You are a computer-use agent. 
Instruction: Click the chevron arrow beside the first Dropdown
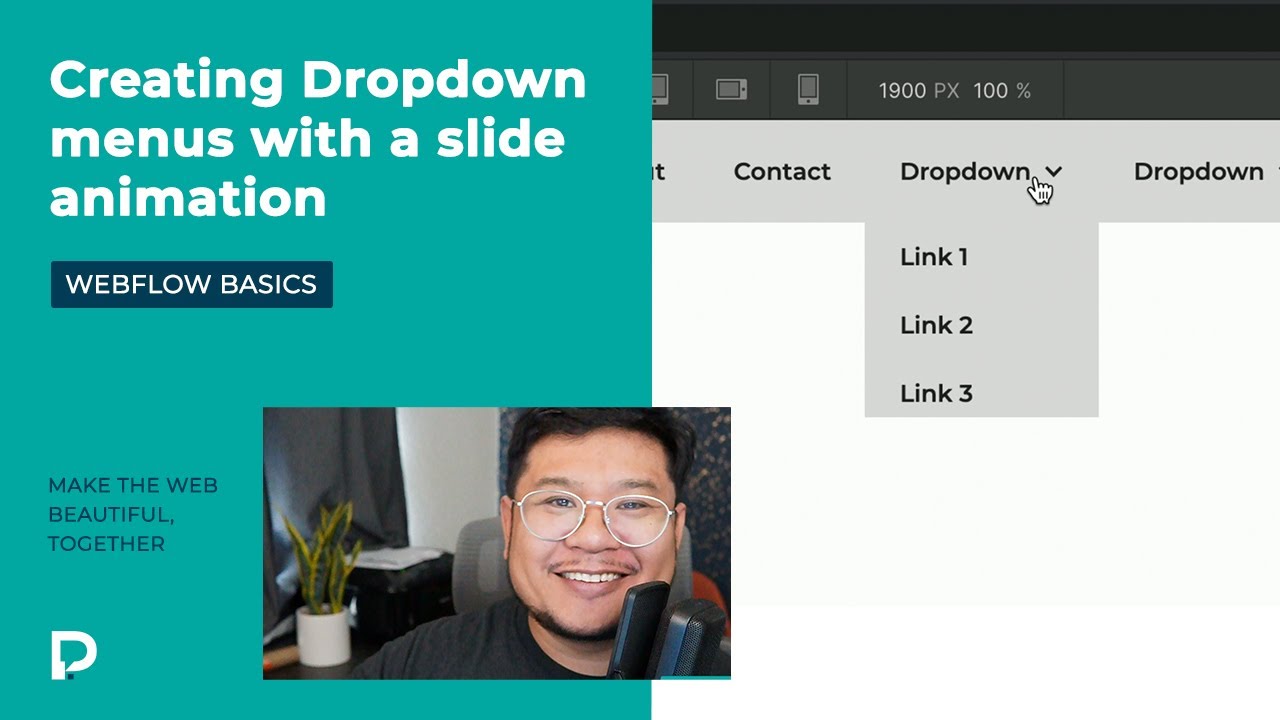click(x=1053, y=173)
